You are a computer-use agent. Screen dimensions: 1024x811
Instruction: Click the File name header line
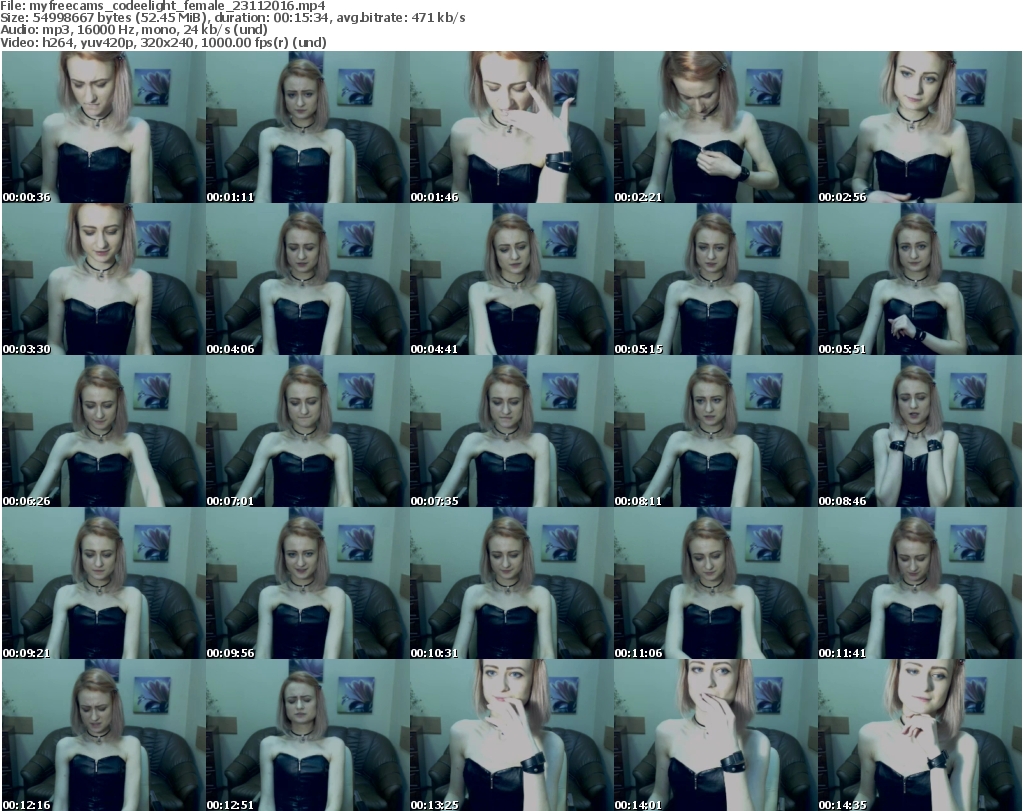(x=163, y=6)
